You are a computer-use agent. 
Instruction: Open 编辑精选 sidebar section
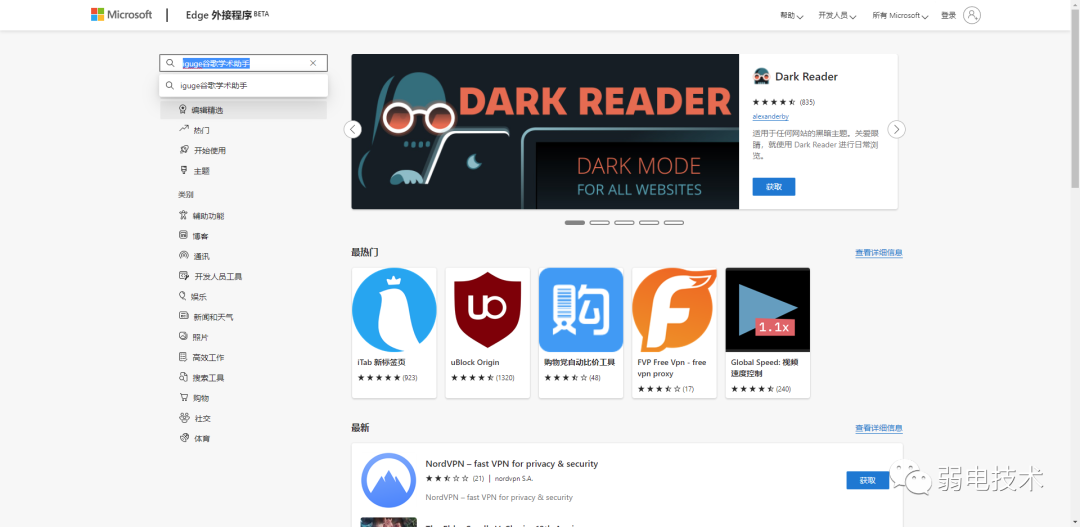(x=243, y=110)
